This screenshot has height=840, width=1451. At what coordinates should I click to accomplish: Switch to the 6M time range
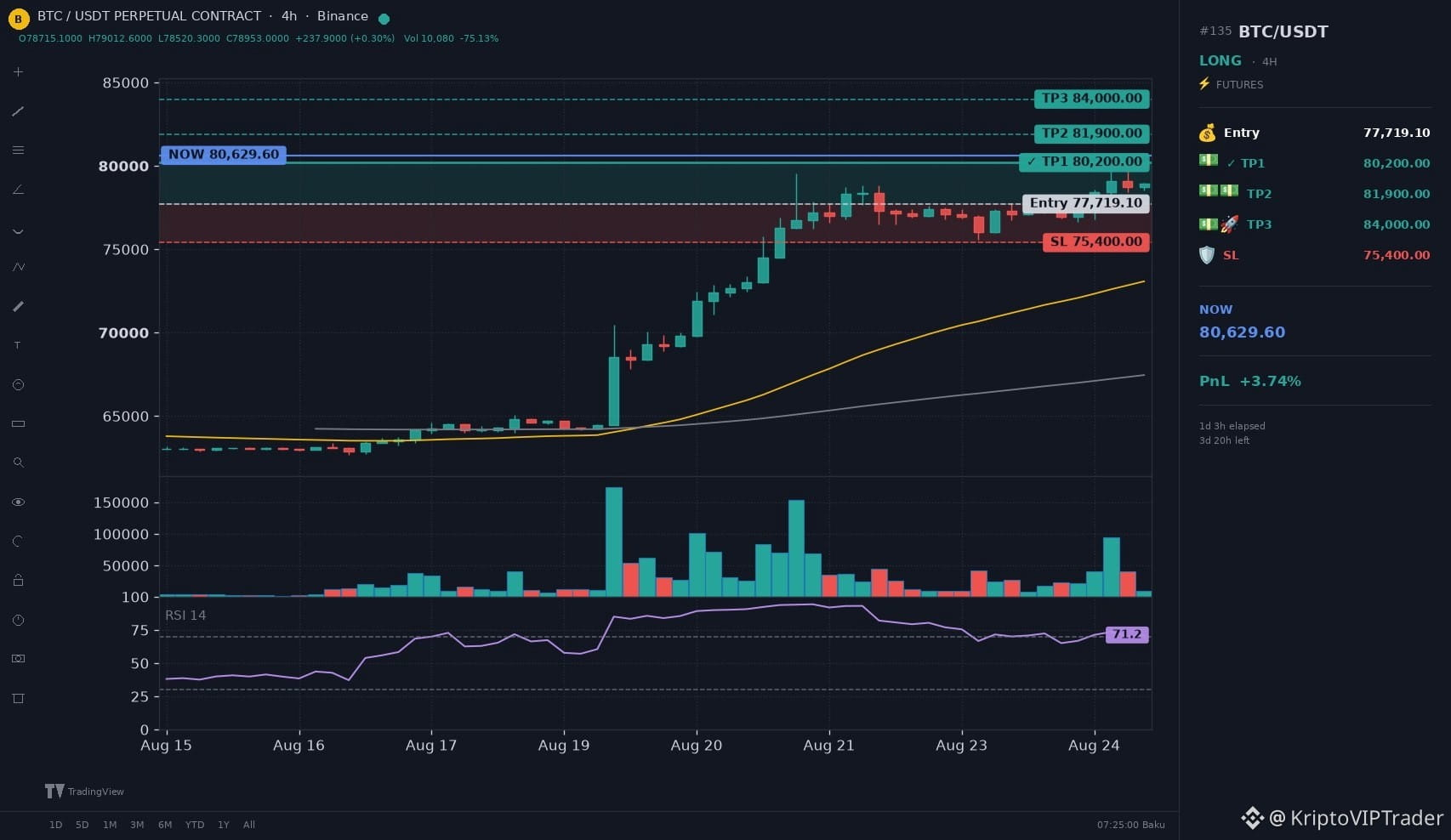[x=165, y=825]
